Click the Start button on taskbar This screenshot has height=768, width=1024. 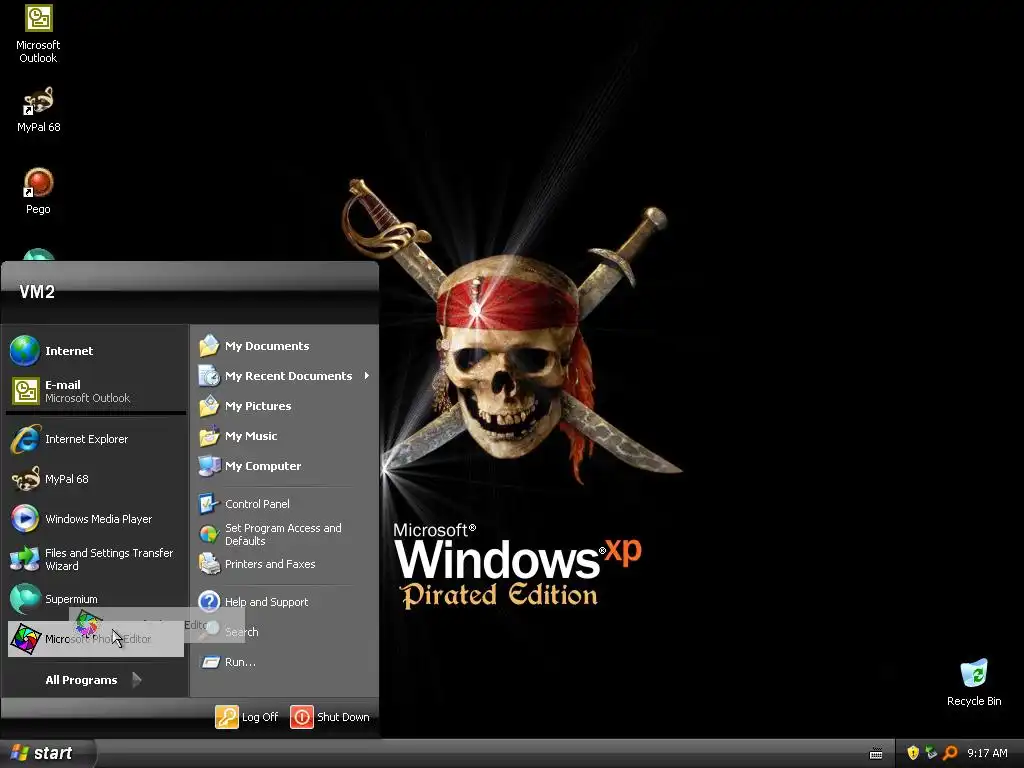46,753
